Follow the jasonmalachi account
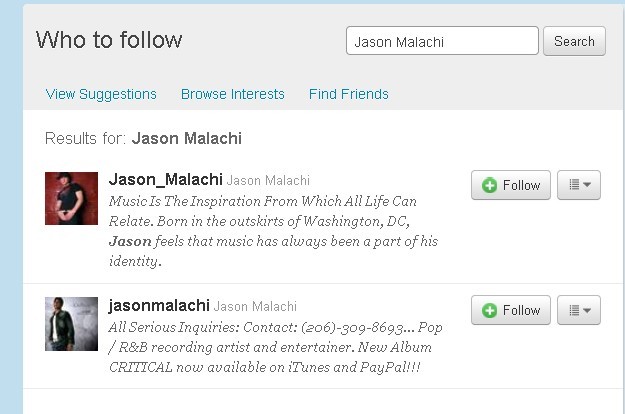Viewport: 625px width, 414px height. tap(511, 310)
